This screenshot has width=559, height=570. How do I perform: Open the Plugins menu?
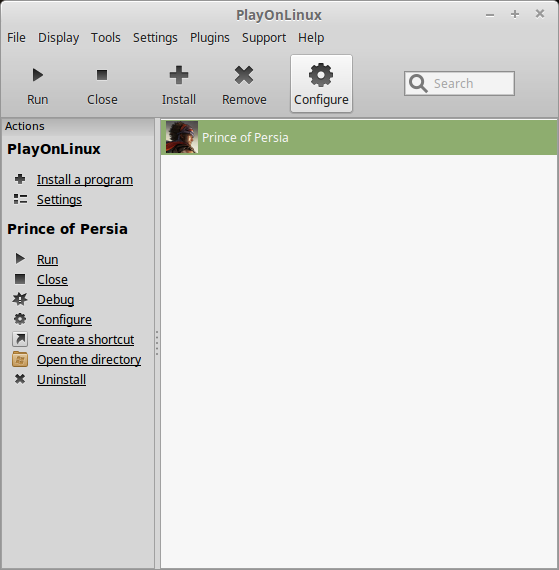[x=210, y=37]
